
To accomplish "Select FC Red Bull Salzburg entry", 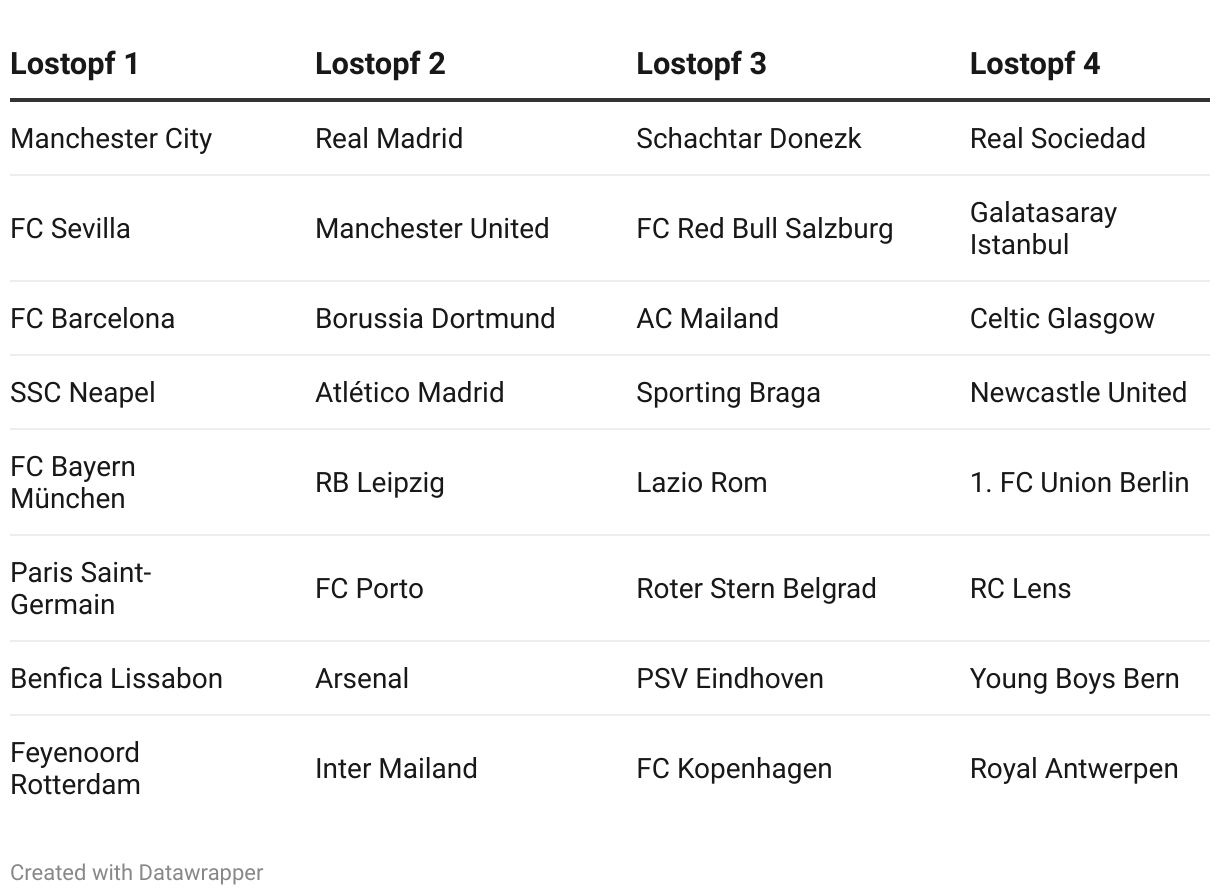I will [764, 229].
